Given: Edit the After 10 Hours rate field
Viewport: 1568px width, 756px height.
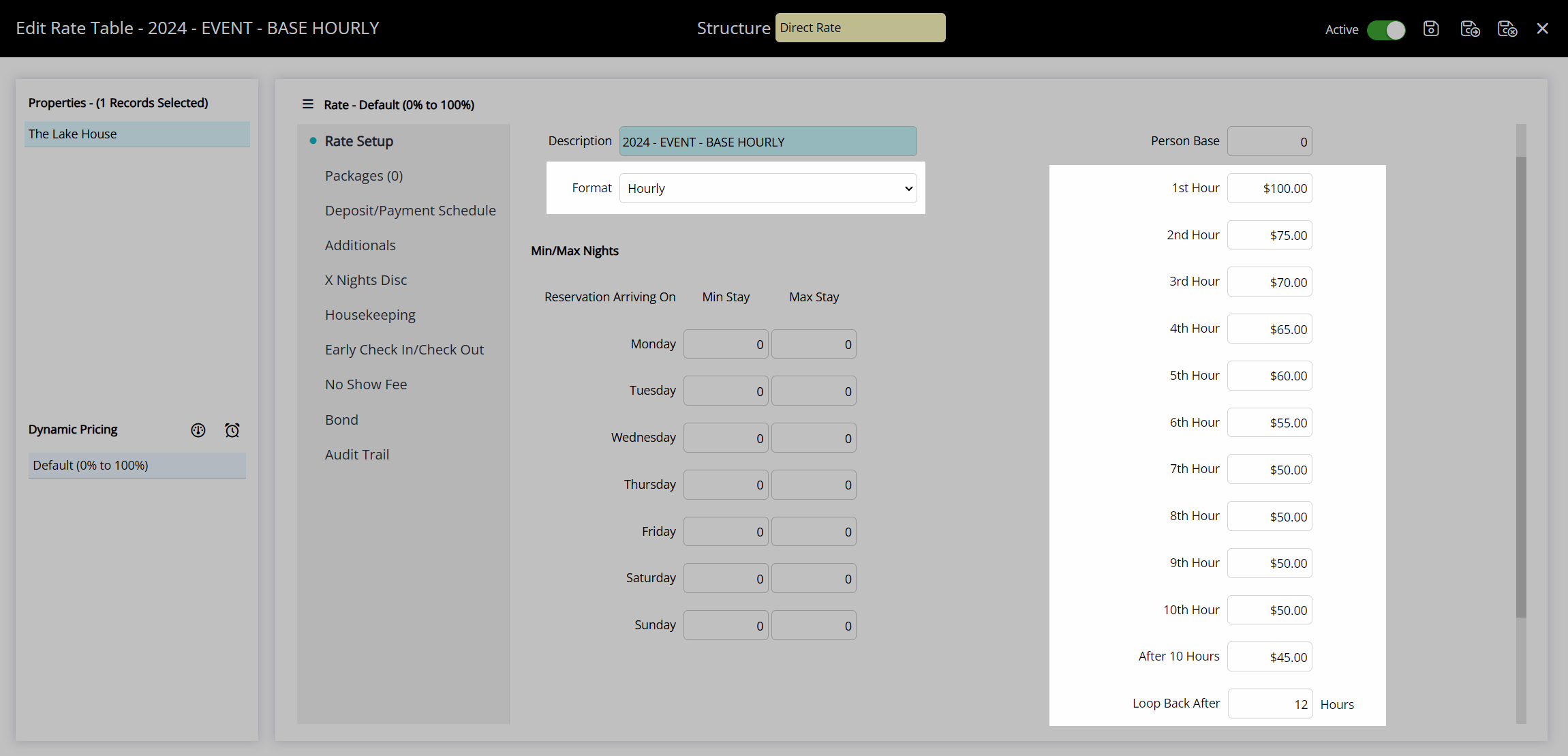Looking at the screenshot, I should point(1270,656).
